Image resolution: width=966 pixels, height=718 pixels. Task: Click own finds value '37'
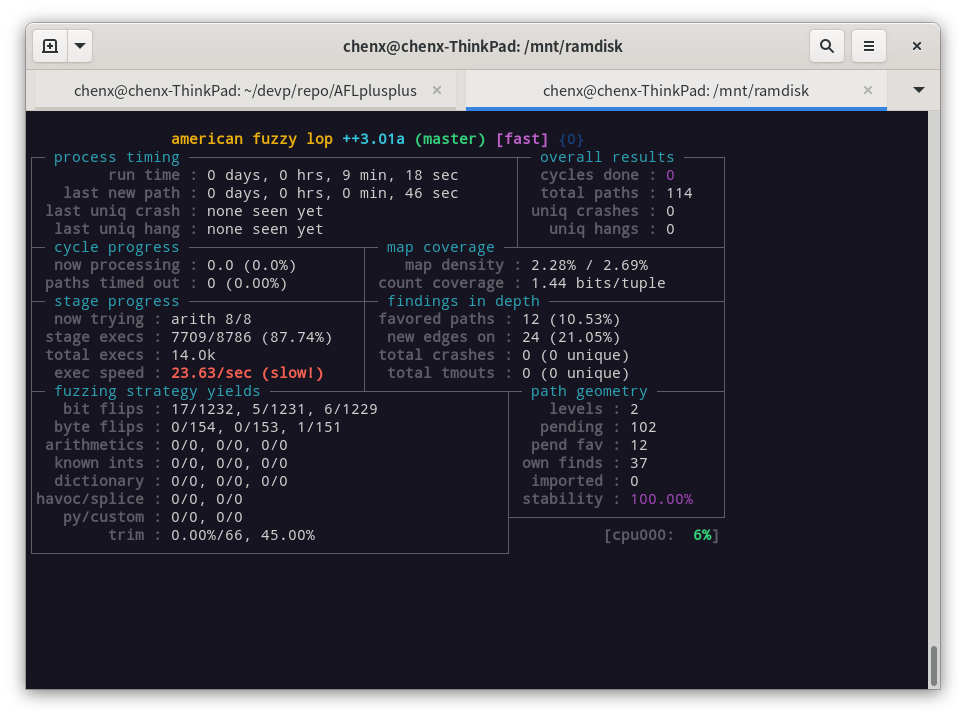click(639, 463)
